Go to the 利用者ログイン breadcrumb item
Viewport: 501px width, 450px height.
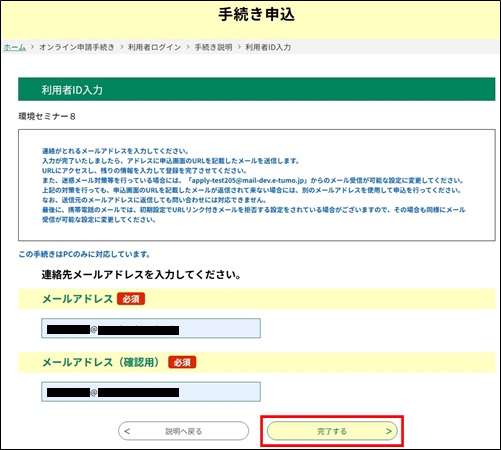click(154, 47)
